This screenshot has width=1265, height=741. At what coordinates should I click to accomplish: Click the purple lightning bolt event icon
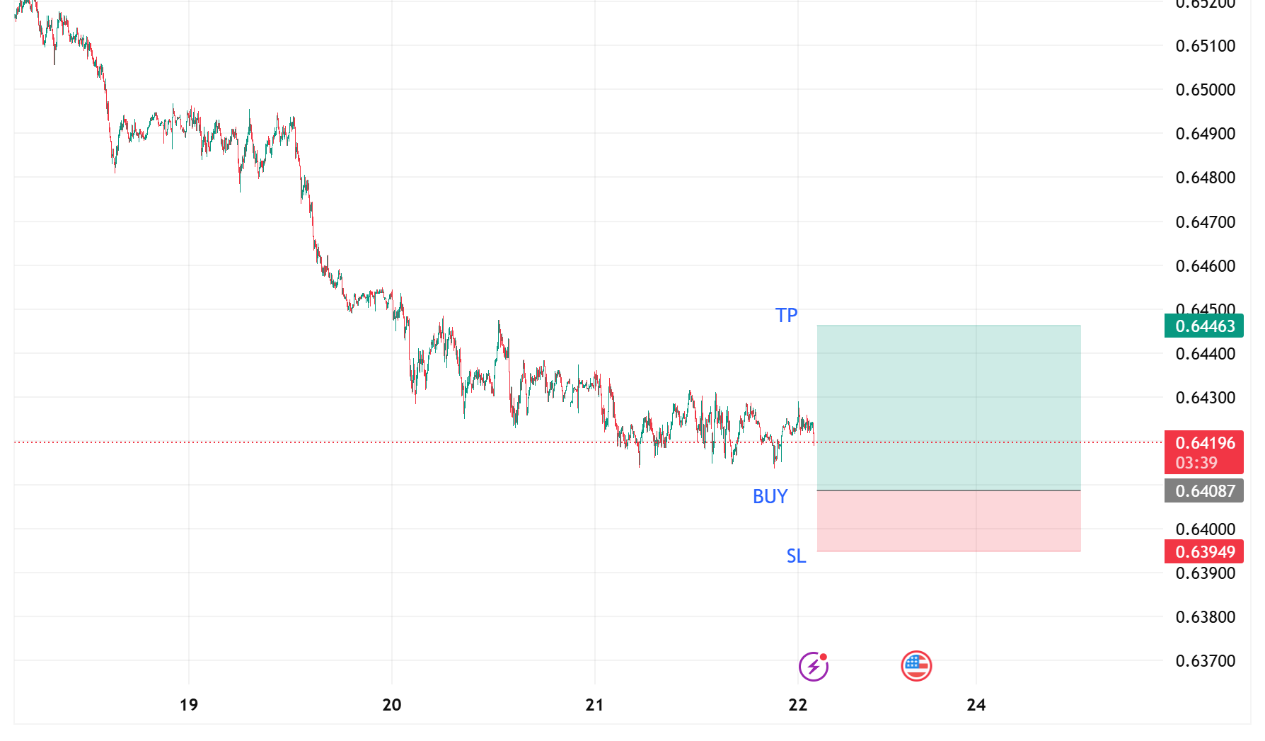[813, 666]
